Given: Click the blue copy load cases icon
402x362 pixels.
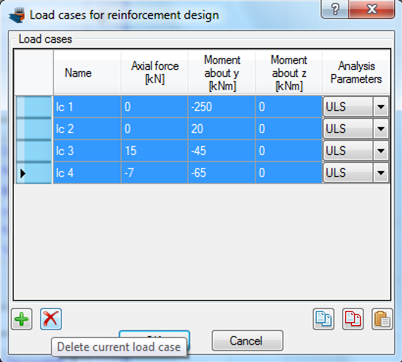Looking at the screenshot, I should (324, 319).
